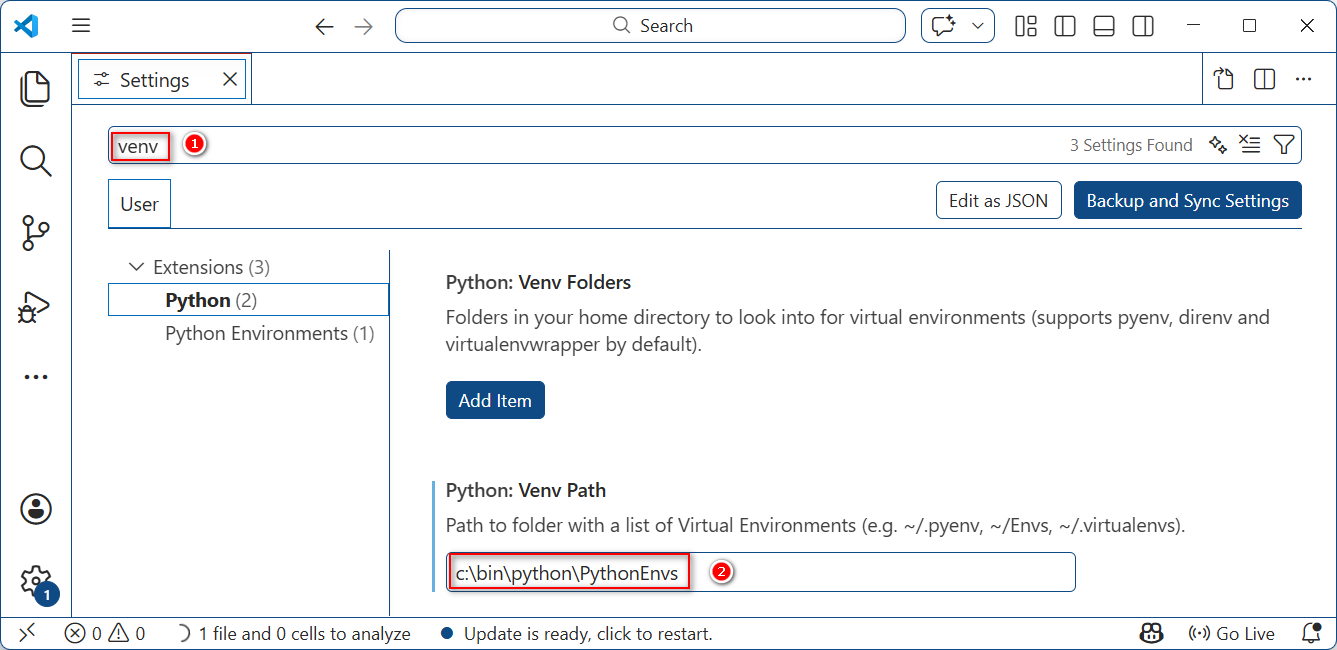Open the More Actions ellipsis in the editor toolbar
Viewport: 1337px width, 650px height.
coord(1303,78)
